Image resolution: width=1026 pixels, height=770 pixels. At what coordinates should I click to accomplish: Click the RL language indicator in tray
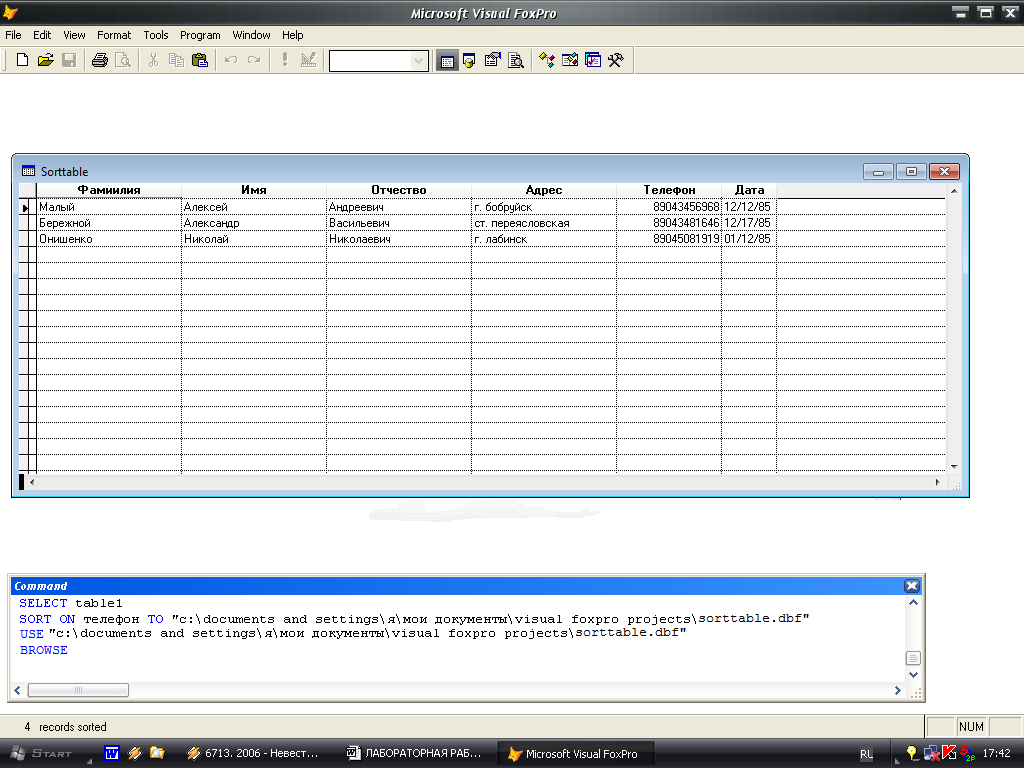(866, 754)
